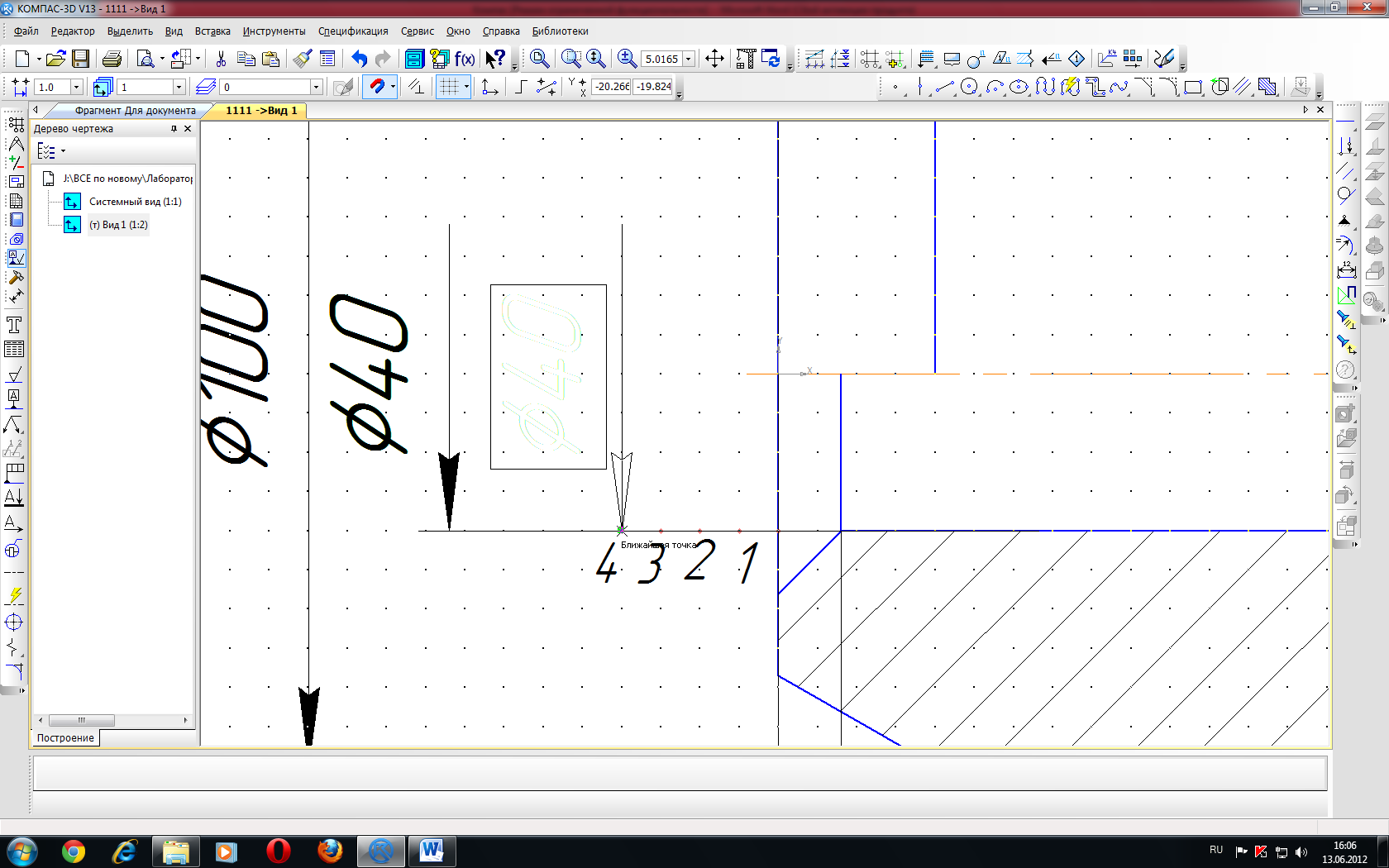Create a new document with the blank page icon
This screenshot has width=1389, height=868.
tap(22, 59)
